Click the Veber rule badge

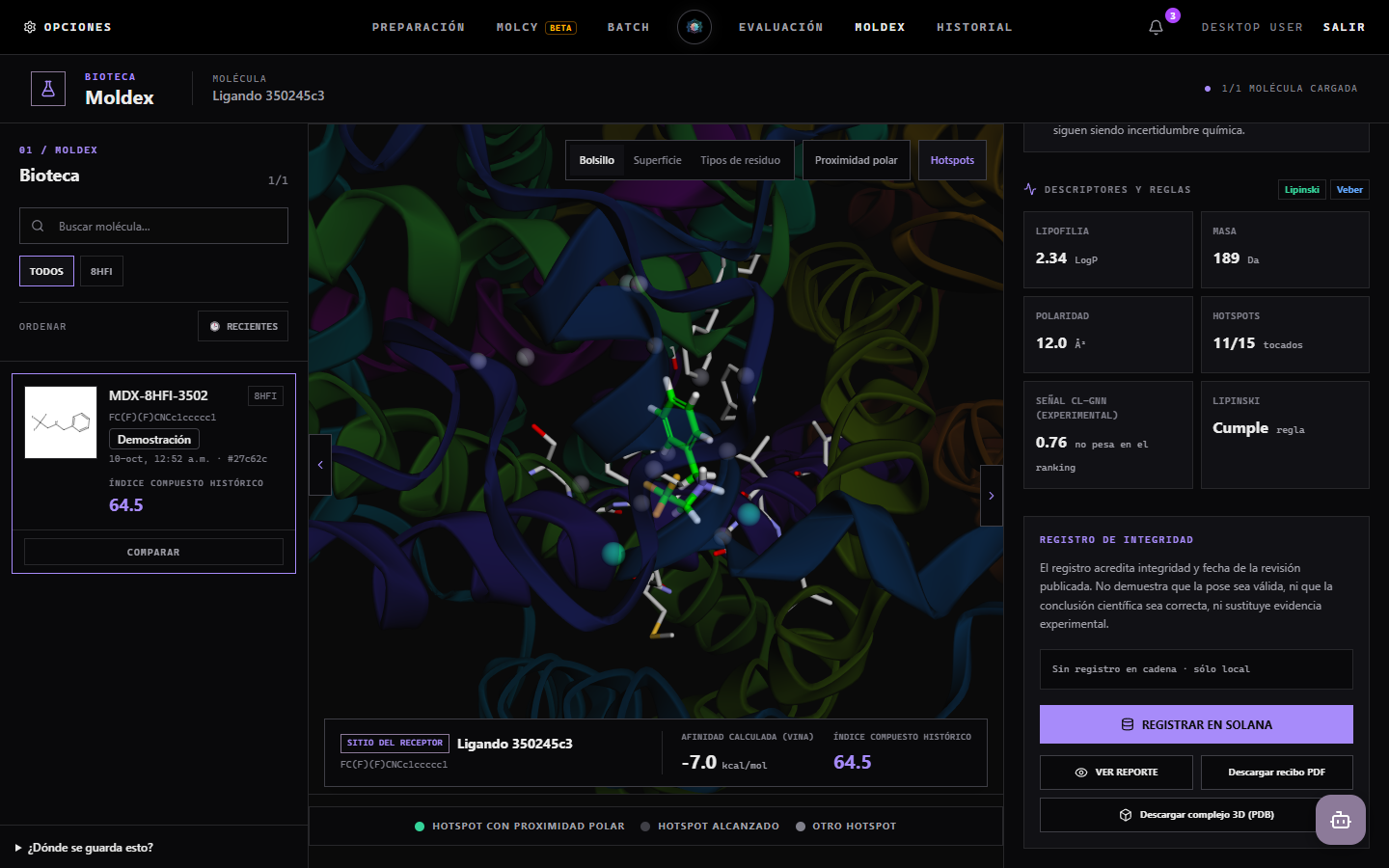tap(1350, 190)
